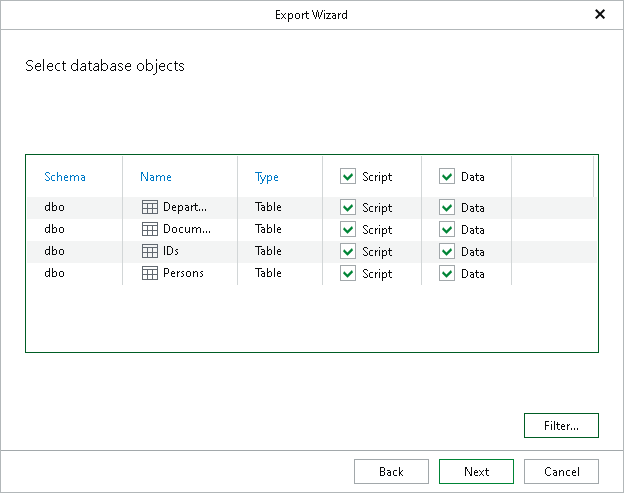Disable Script for the IDs table
This screenshot has width=624, height=493.
(x=348, y=252)
